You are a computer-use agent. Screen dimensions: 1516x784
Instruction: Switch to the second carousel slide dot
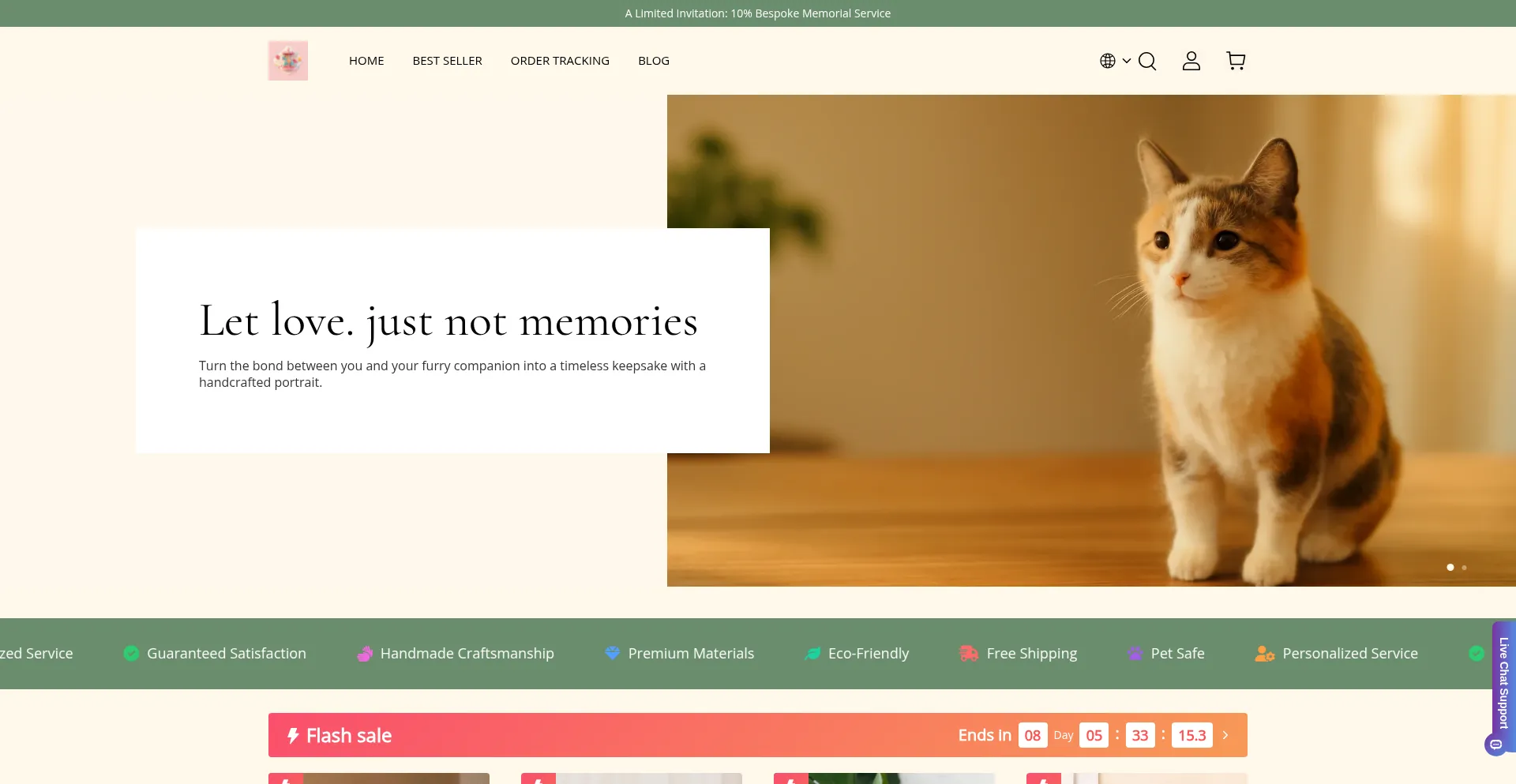(x=1464, y=568)
